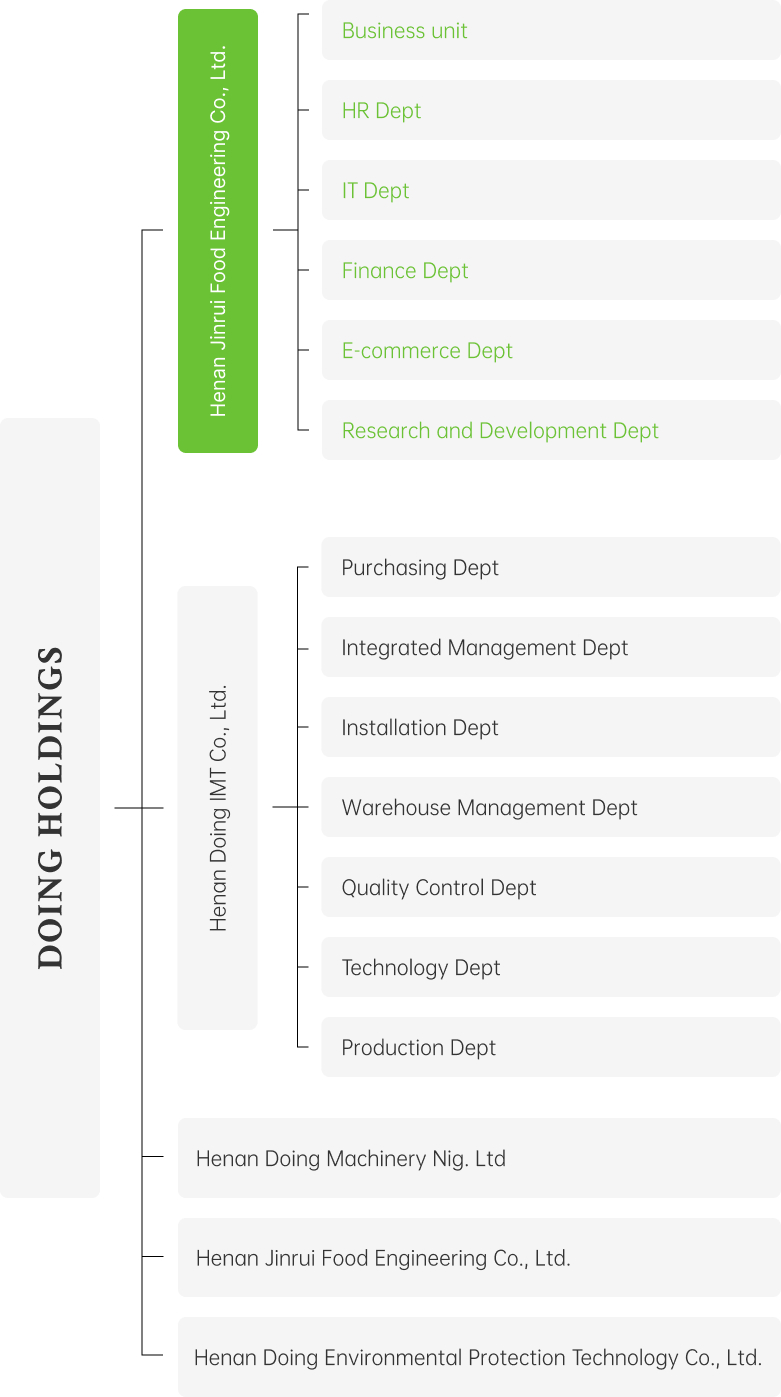Screen dimensions: 781x1397
Task: Click the E-commerce Dept box
Action: [551, 350]
